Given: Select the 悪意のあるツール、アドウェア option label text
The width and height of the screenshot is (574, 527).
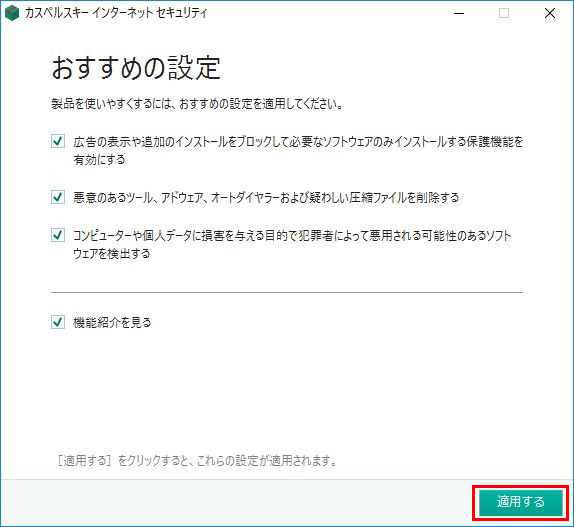Looking at the screenshot, I should coord(266,198).
